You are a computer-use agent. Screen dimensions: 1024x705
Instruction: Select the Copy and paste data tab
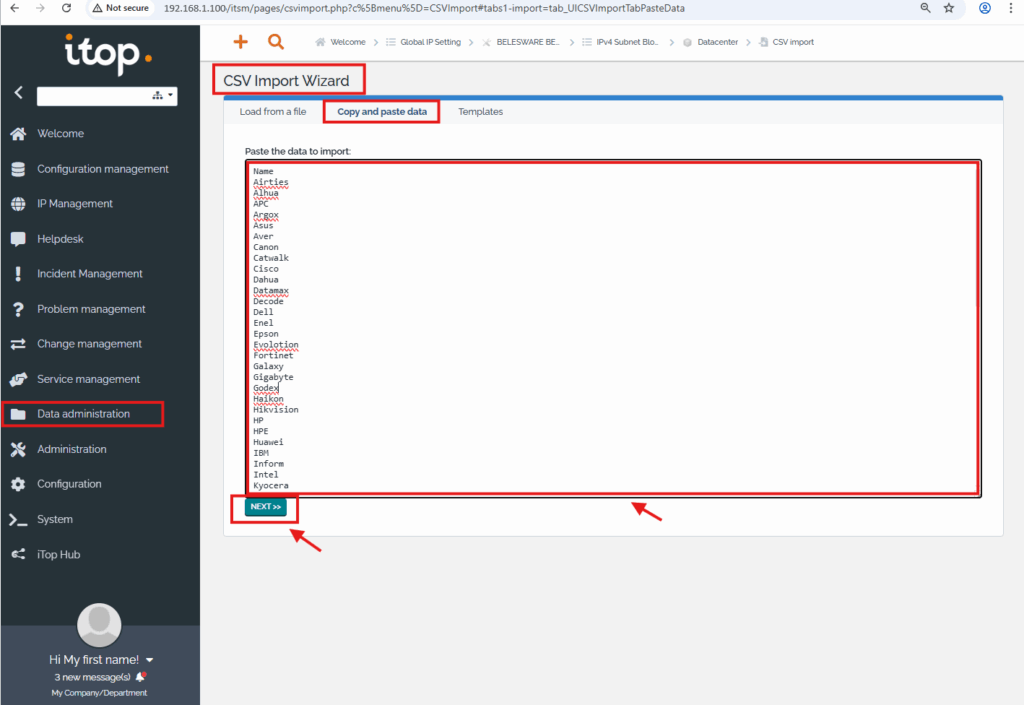[x=382, y=112]
